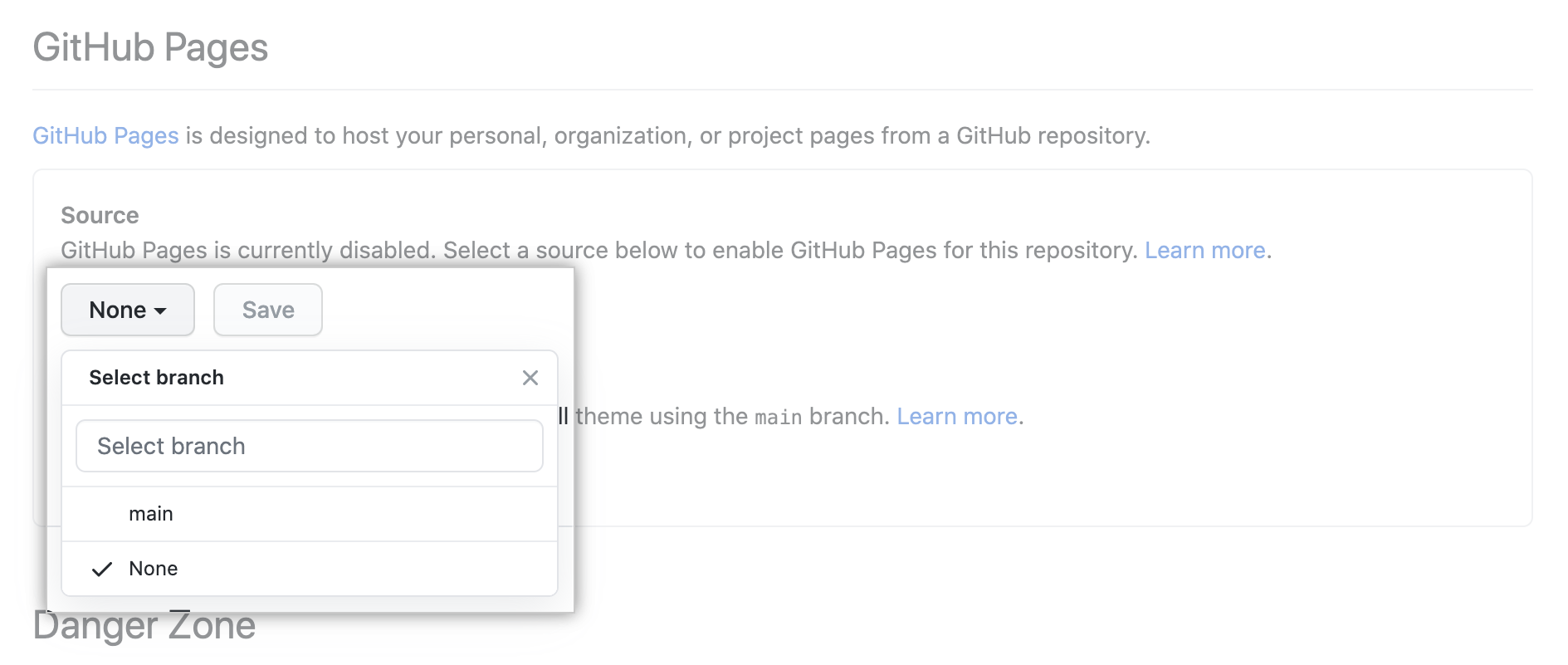Click the caret arrow on None button

(161, 310)
